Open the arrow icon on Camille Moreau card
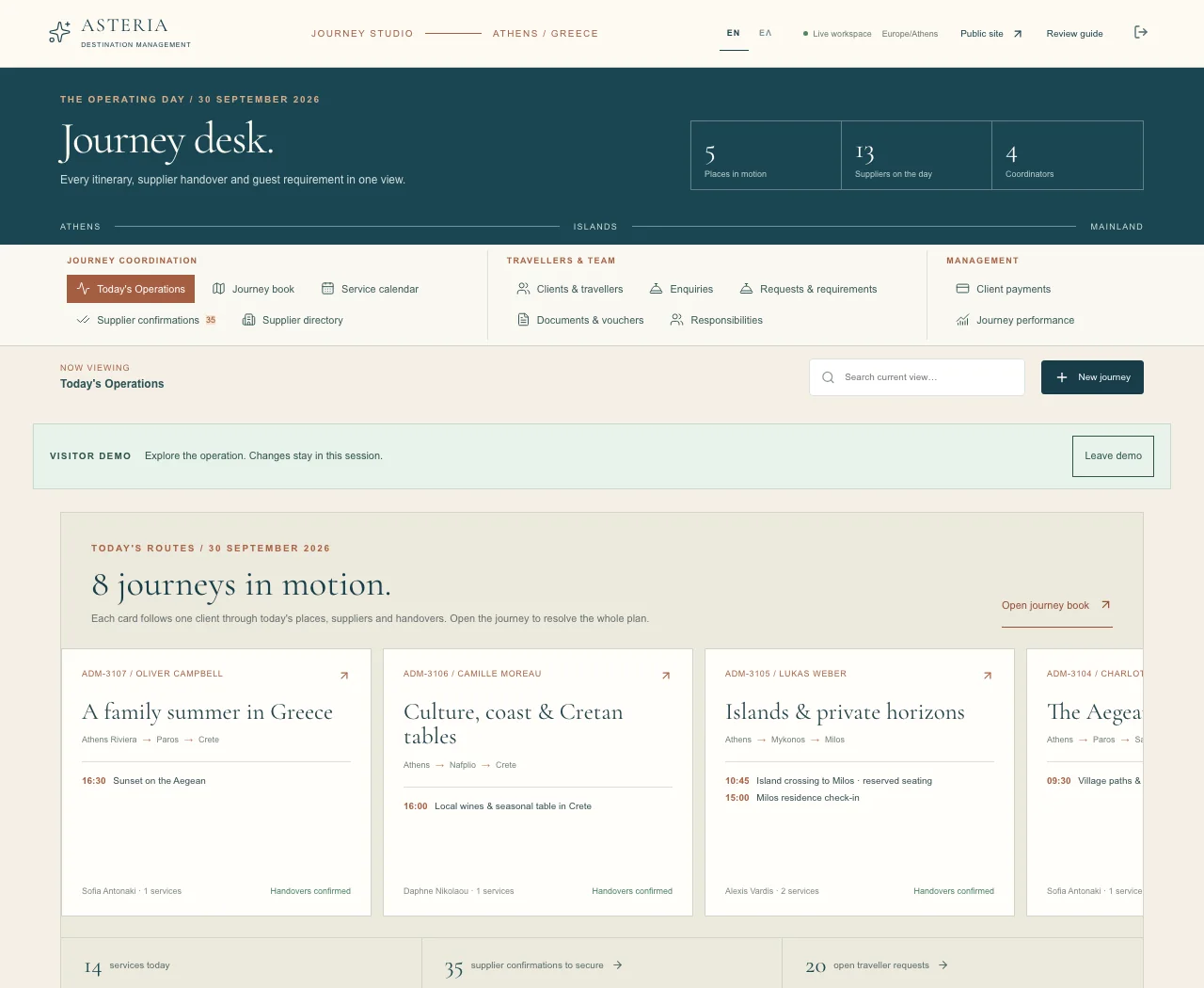This screenshot has height=988, width=1204. [x=666, y=676]
